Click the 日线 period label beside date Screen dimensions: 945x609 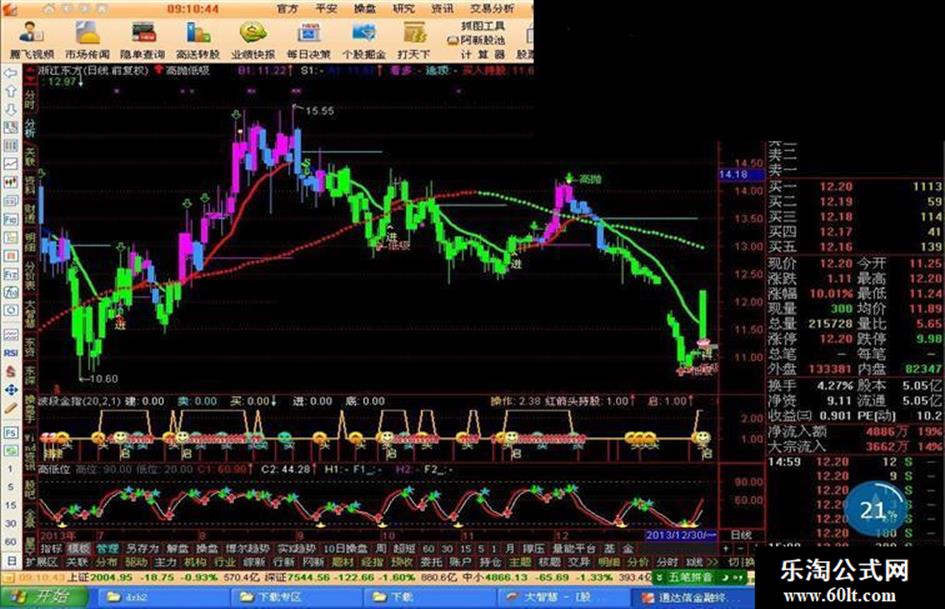click(741, 535)
